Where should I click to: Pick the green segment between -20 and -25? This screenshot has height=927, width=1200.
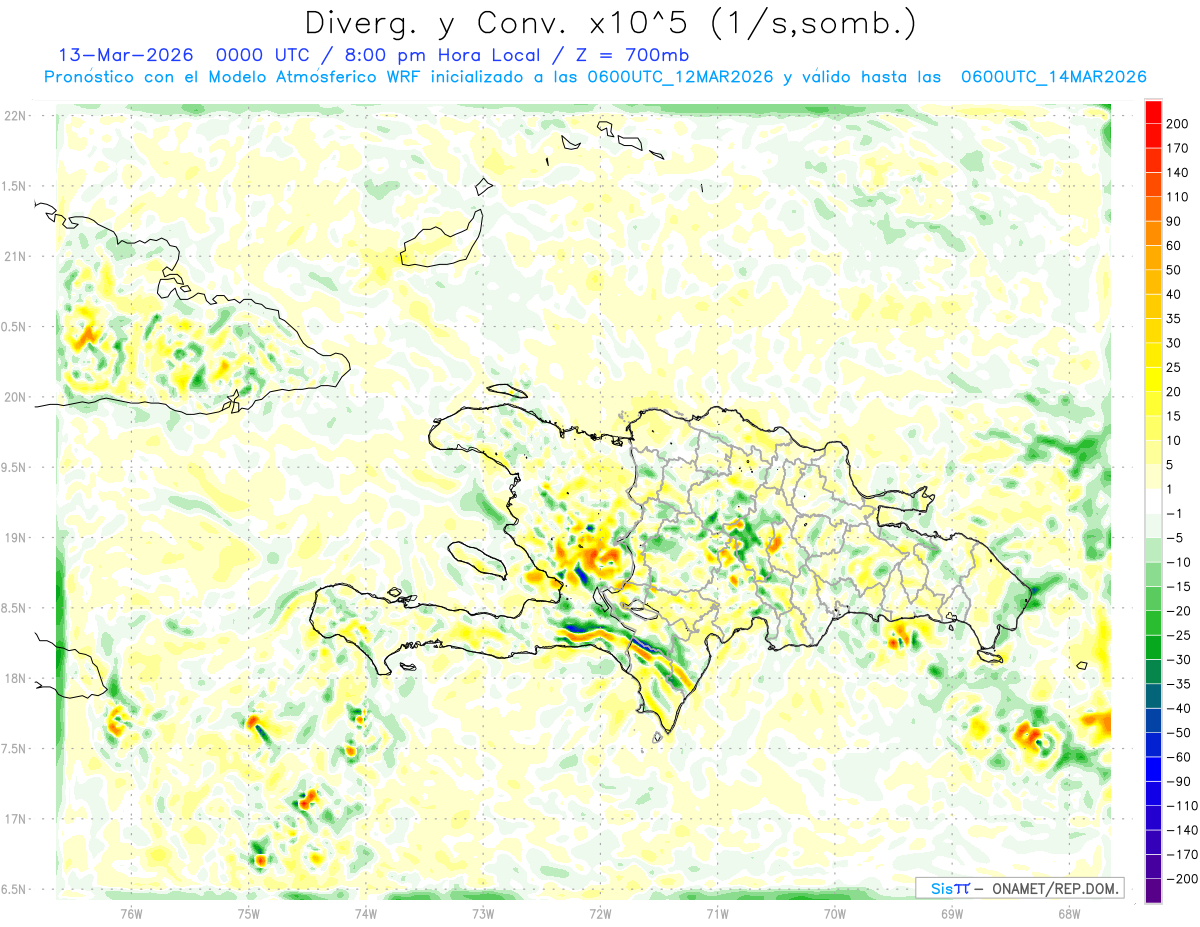click(x=1153, y=623)
